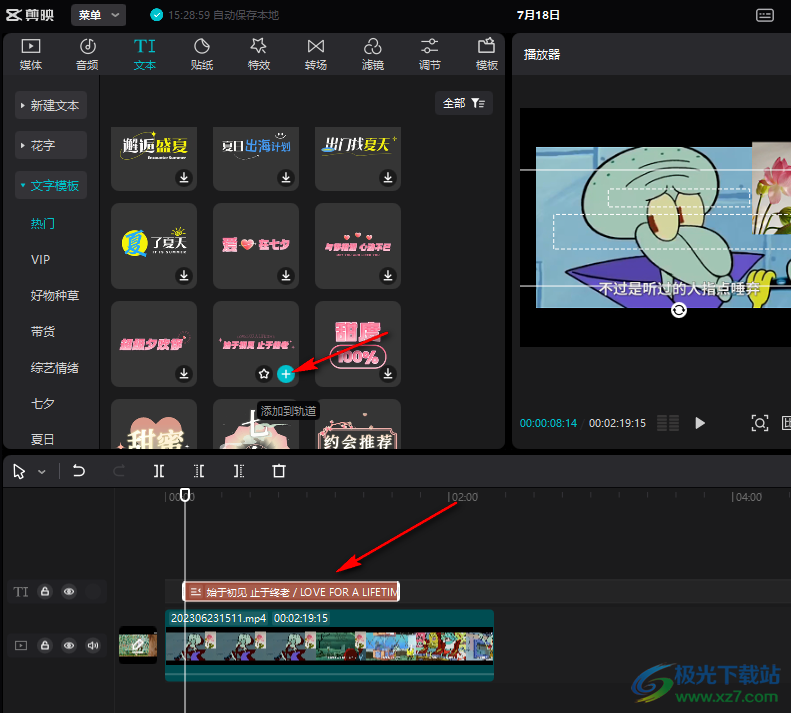Screen dimensions: 791x713
Task: Click the video track cover thumbnail edit icon
Action: 138,645
